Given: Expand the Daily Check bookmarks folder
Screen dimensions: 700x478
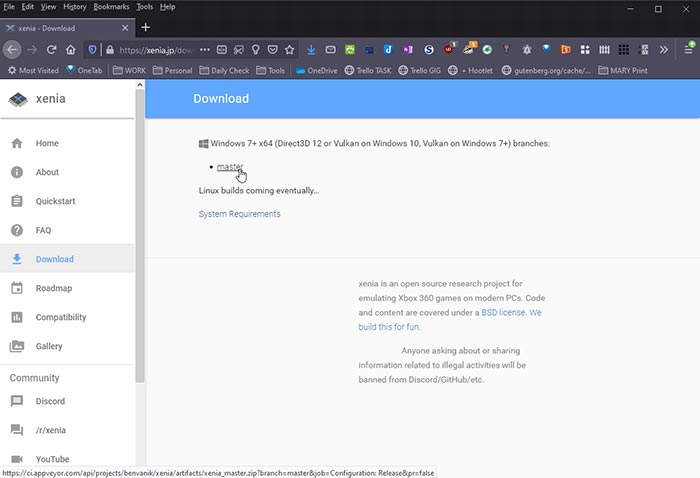Looking at the screenshot, I should pos(224,70).
